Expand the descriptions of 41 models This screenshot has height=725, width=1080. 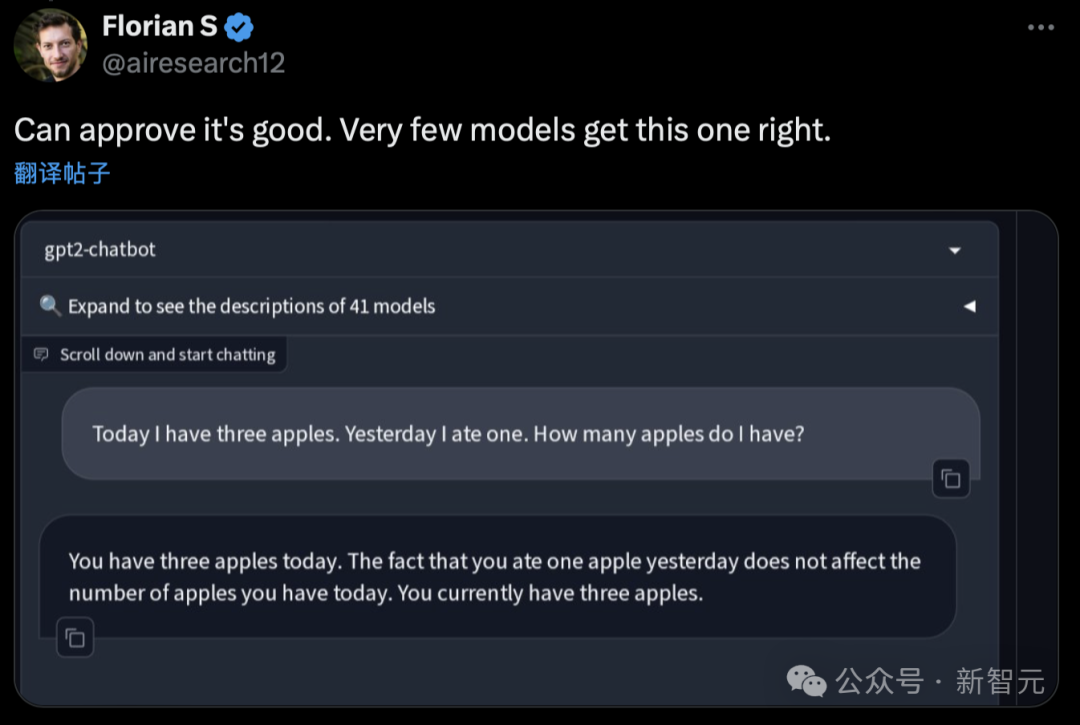[251, 306]
